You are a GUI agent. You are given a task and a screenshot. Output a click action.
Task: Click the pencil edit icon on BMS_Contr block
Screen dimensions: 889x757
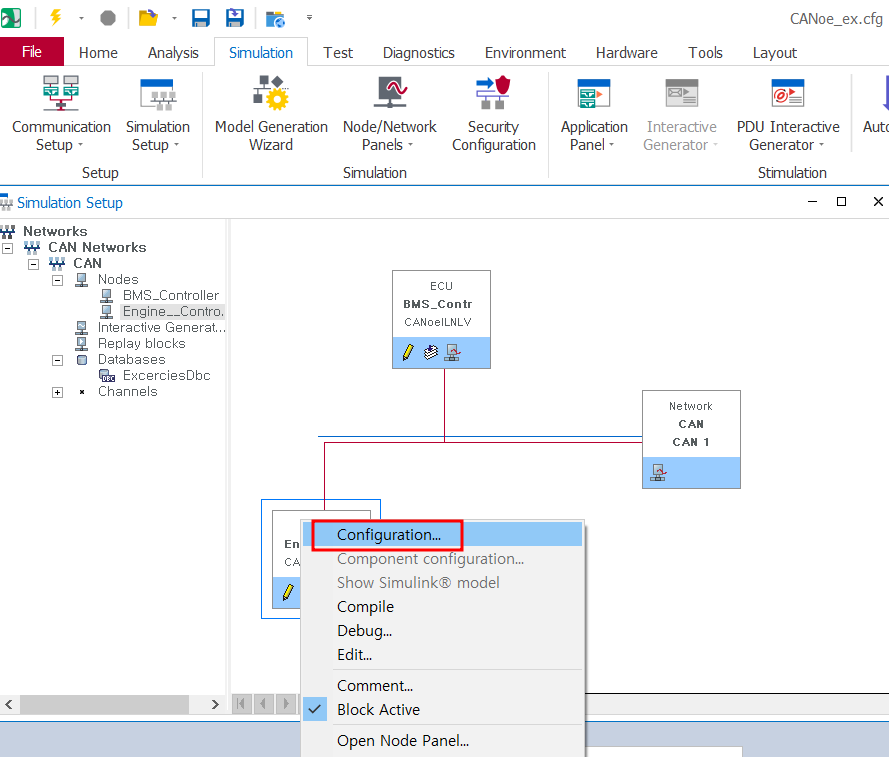coord(408,352)
